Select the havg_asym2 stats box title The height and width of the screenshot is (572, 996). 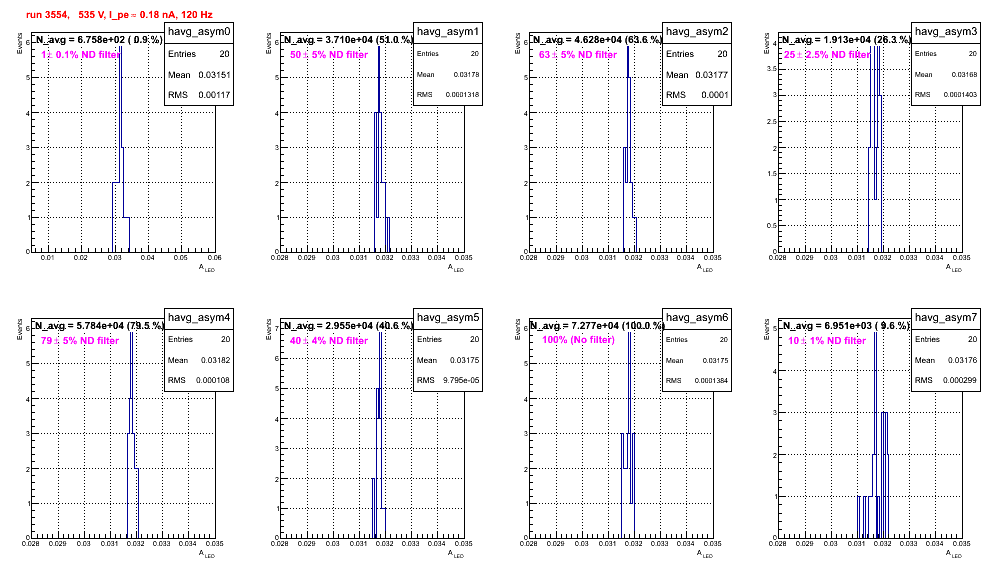coord(697,31)
